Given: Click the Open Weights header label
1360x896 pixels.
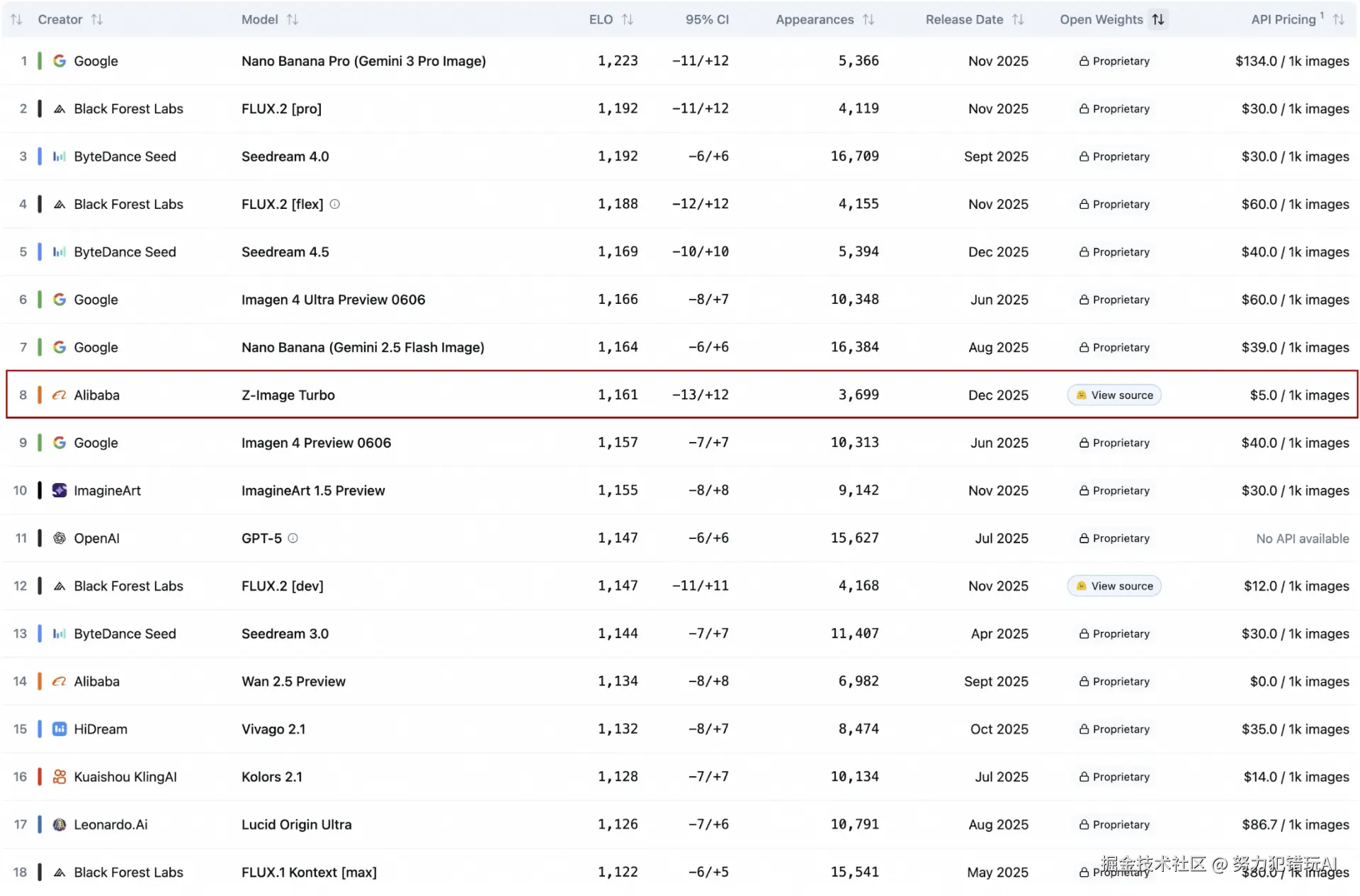Looking at the screenshot, I should [1101, 20].
